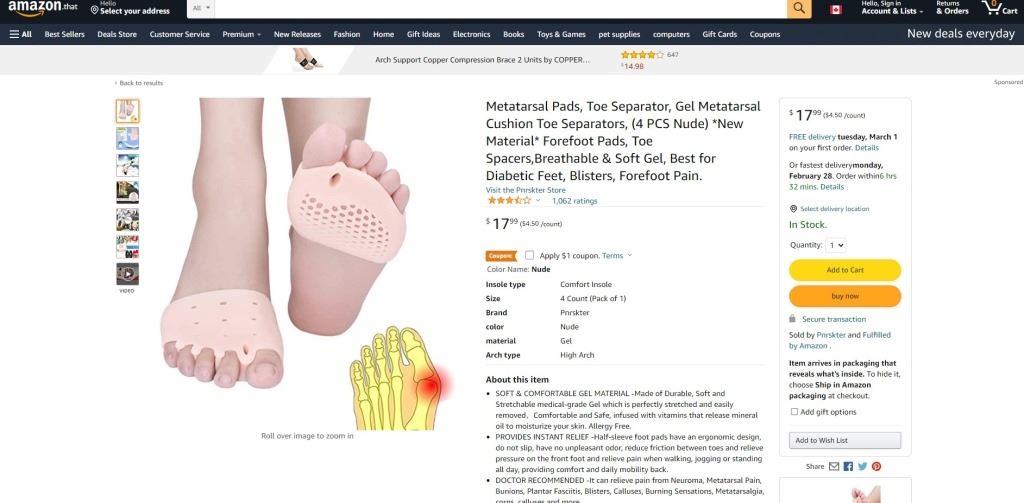Share on Twitter bird icon
Viewport: 1024px width, 503px height.
862,466
